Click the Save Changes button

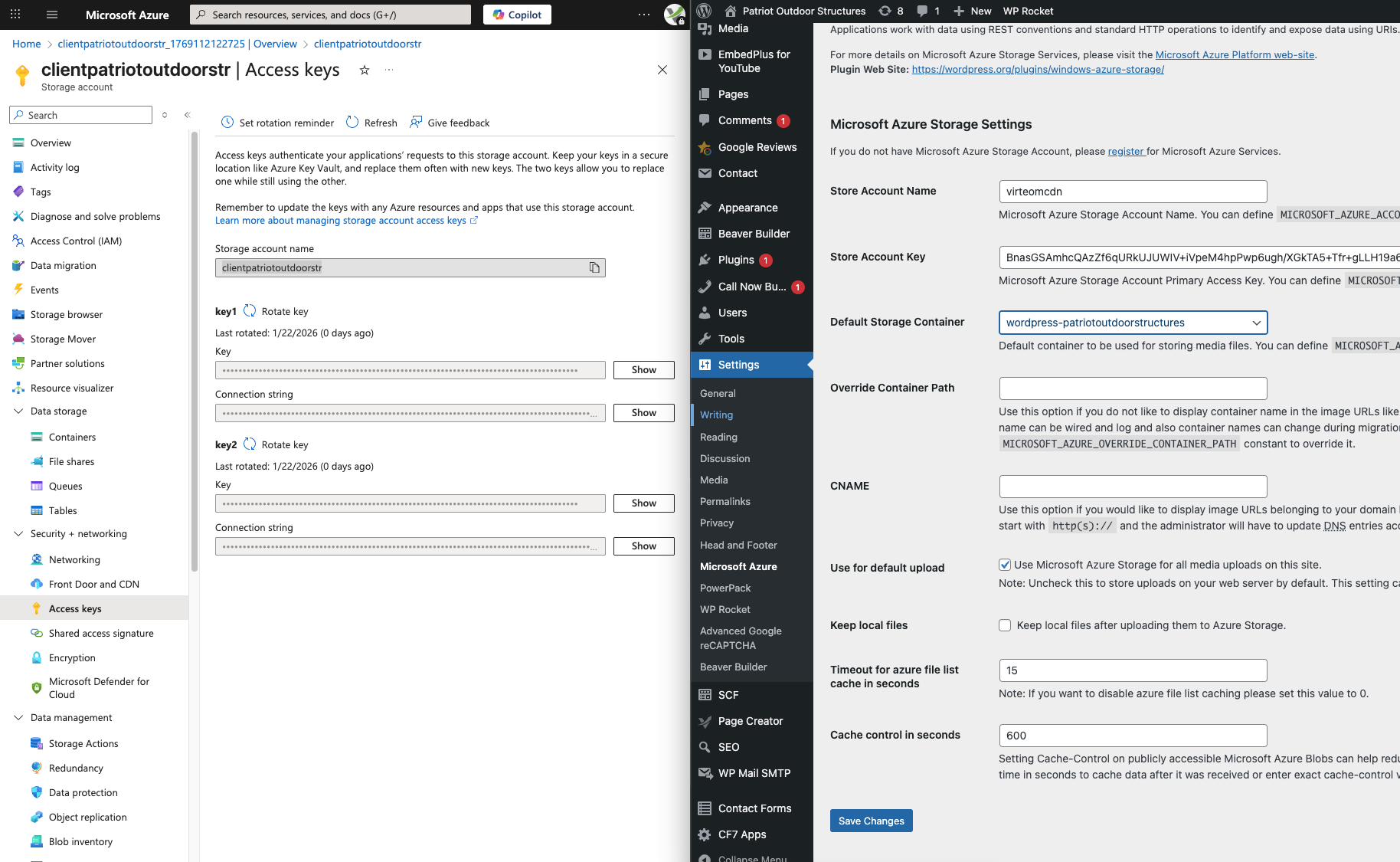coord(871,821)
